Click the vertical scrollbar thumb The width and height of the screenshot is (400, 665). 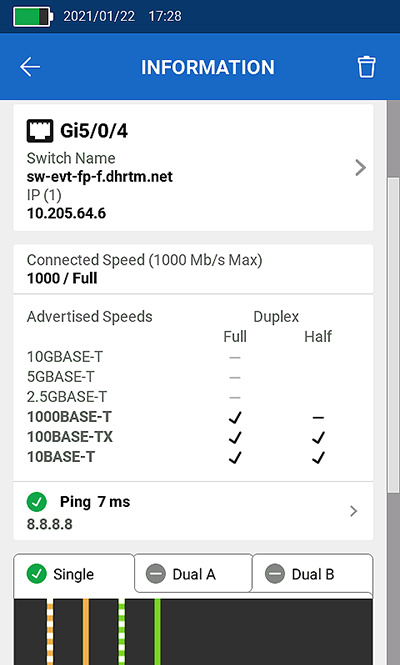pyautogui.click(x=393, y=335)
